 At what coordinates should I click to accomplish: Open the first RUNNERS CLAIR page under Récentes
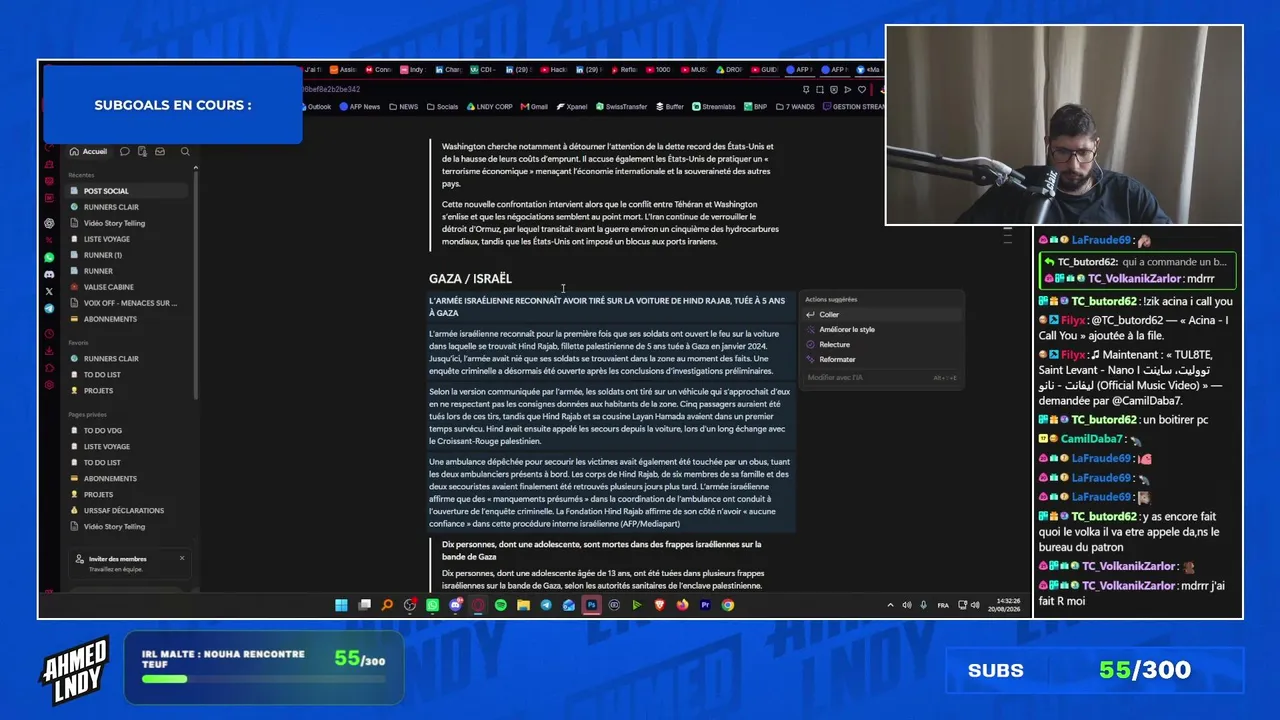click(128, 207)
